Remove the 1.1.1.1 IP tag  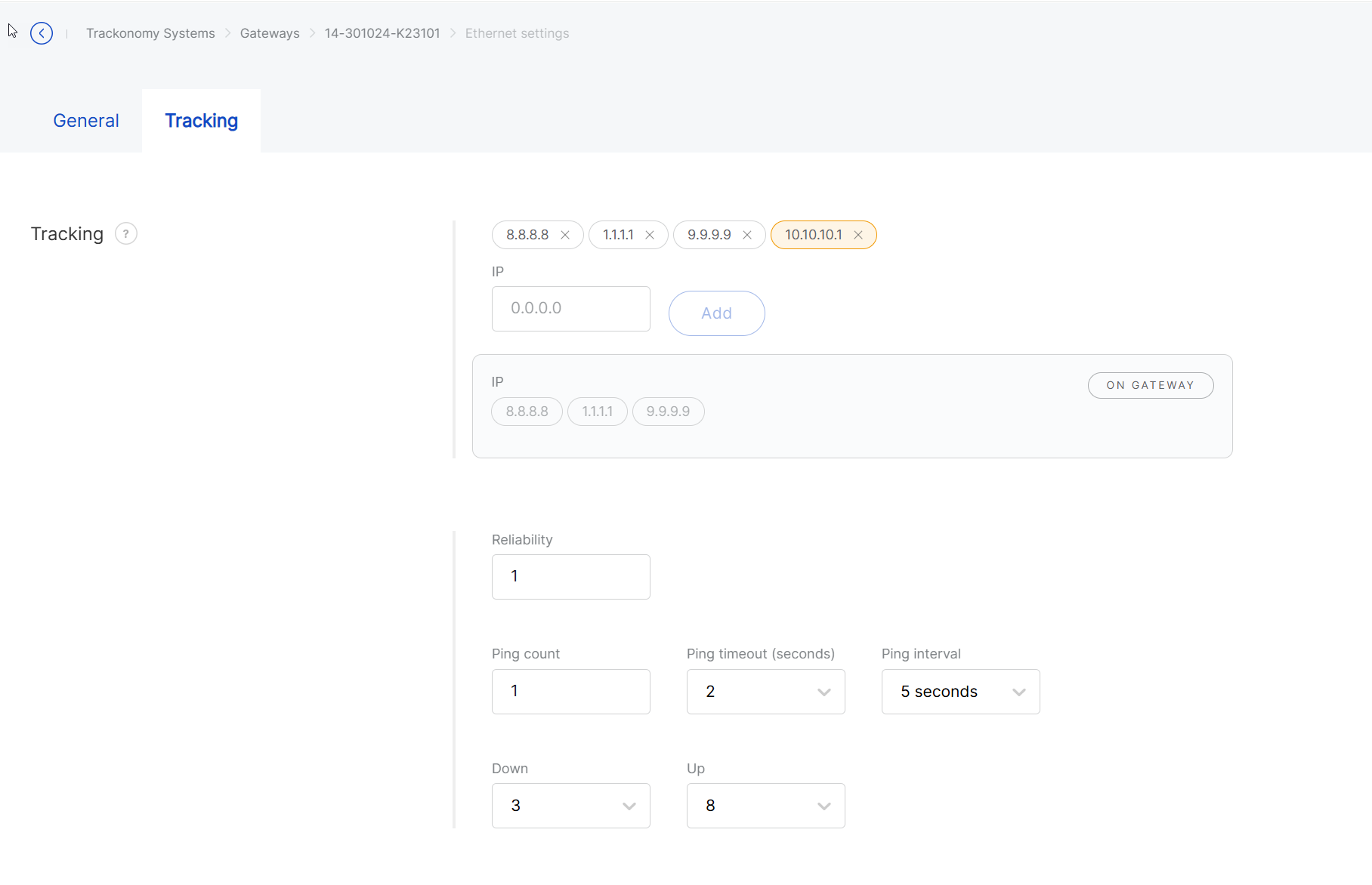(650, 236)
